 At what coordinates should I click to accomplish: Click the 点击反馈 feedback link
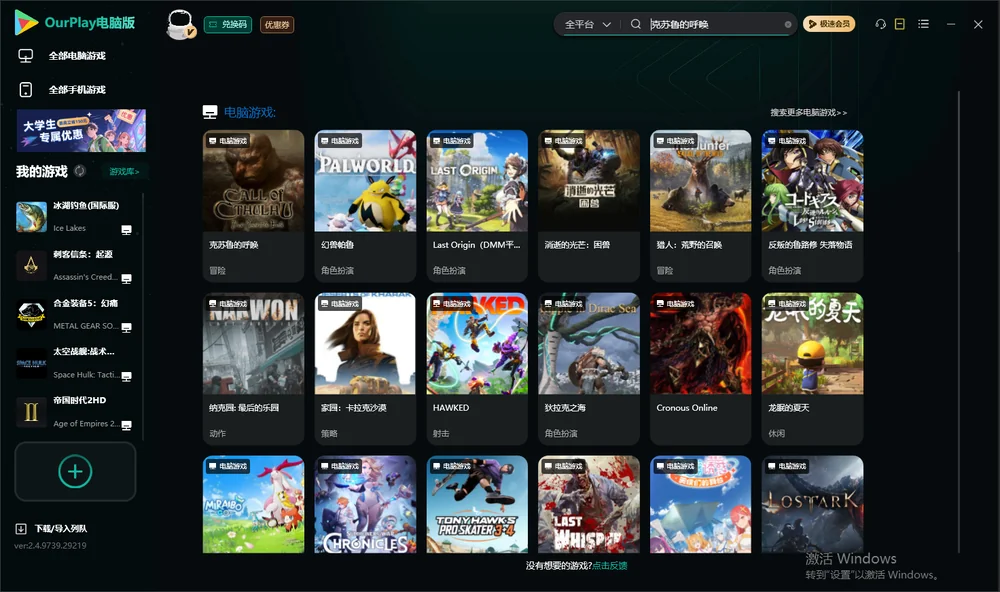(610, 565)
